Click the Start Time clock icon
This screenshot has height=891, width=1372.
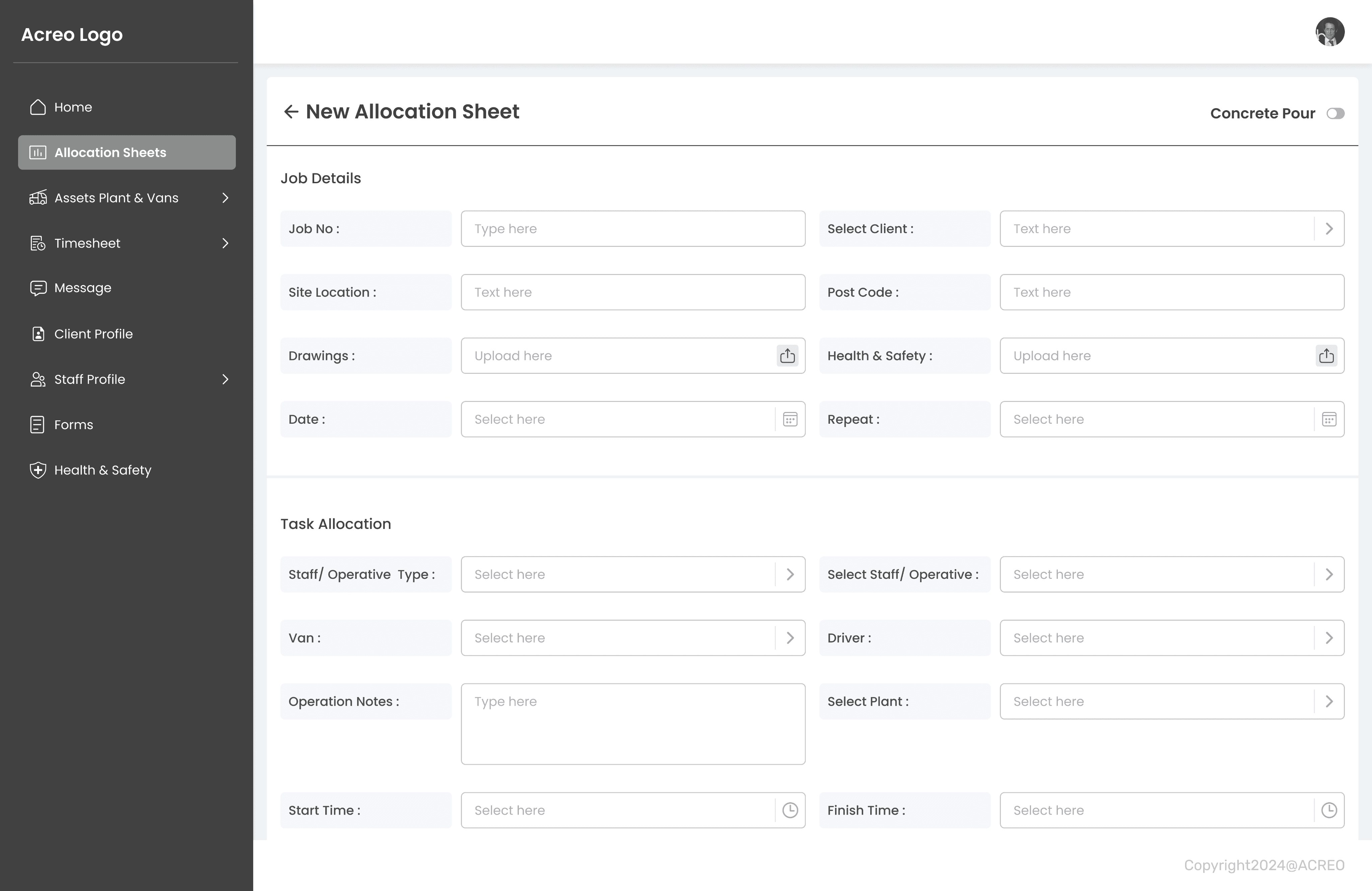pos(790,810)
